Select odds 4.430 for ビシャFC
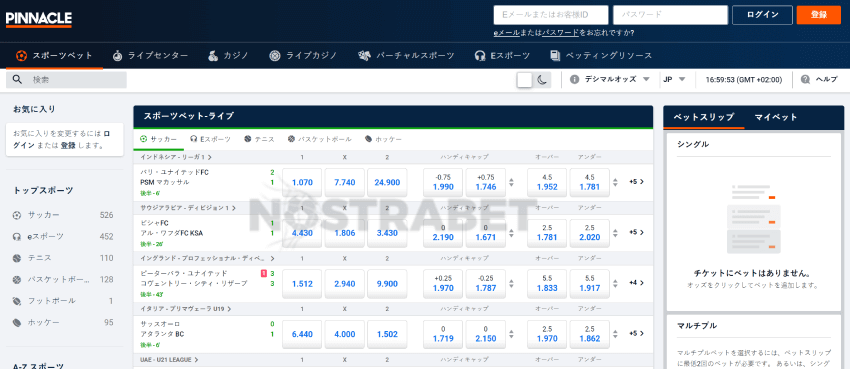 [x=302, y=233]
